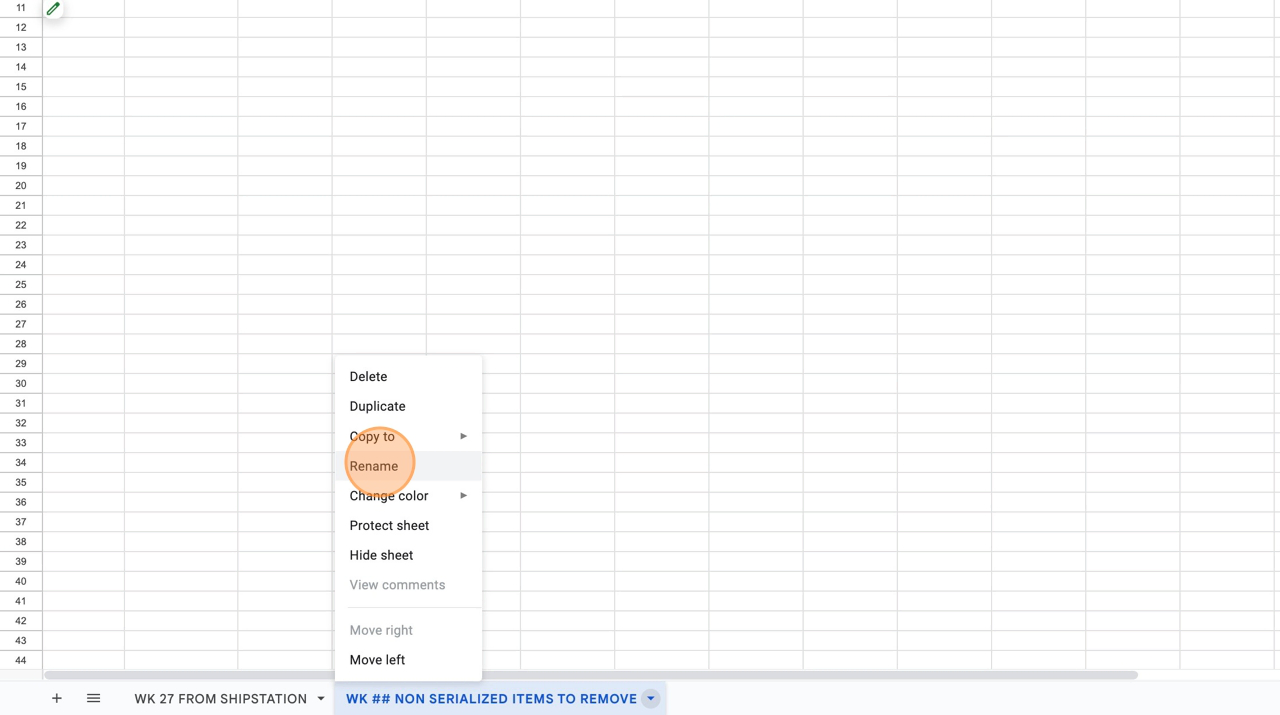Select Delete from the sheet menu

click(x=368, y=377)
